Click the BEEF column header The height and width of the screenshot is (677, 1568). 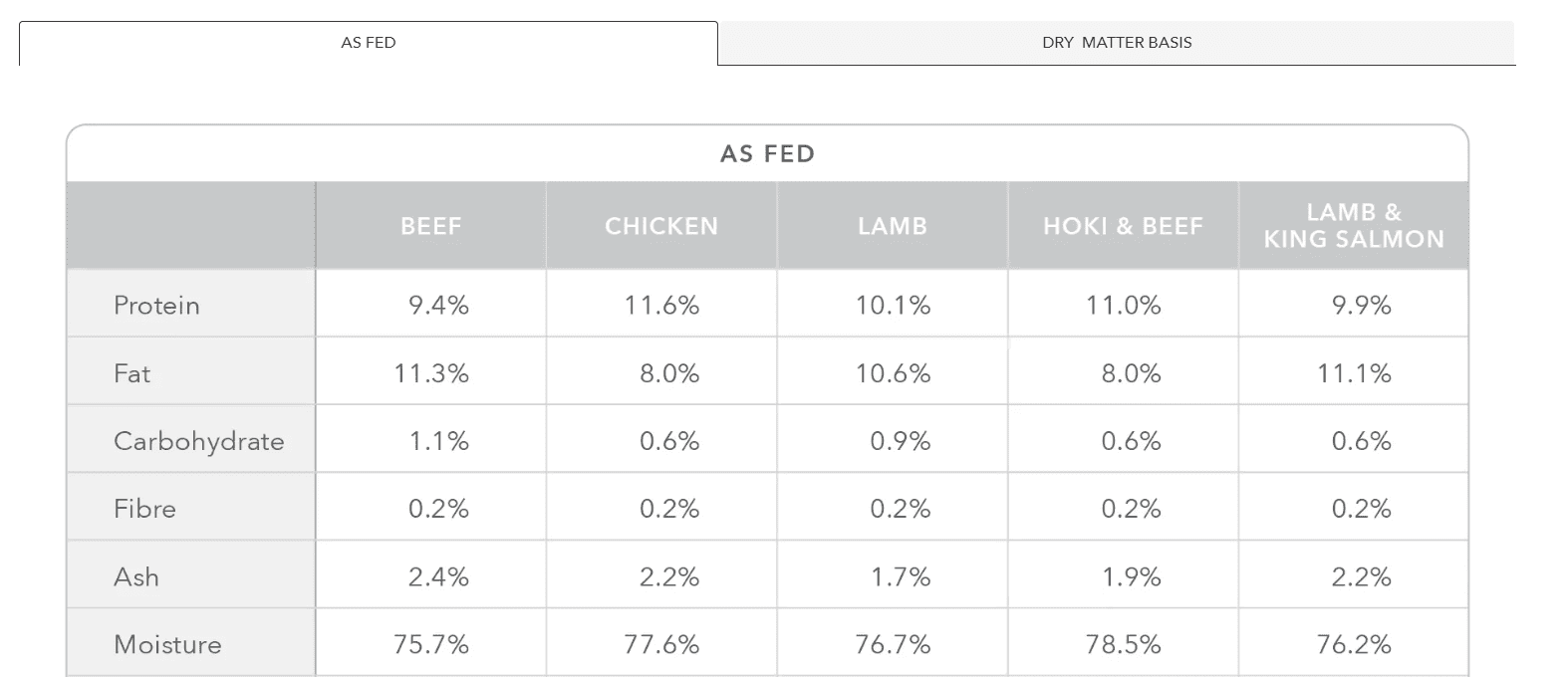coord(430,226)
